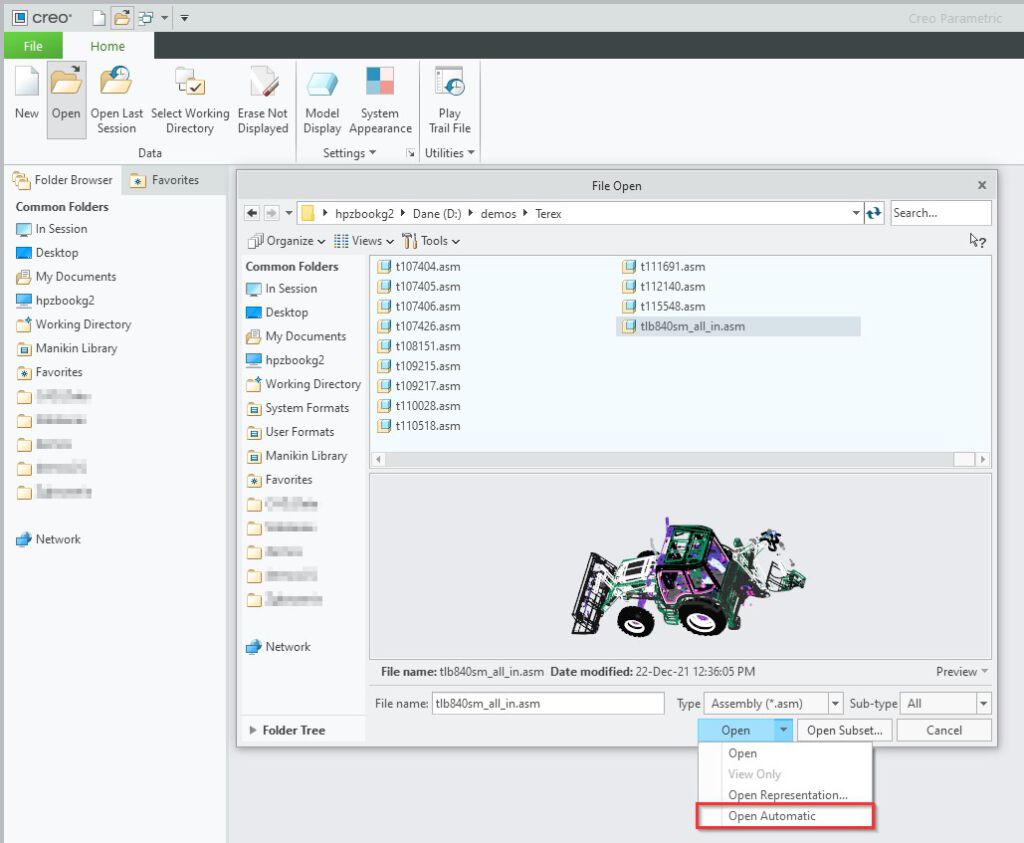Click Dane (D:) in address path
Image resolution: width=1024 pixels, height=843 pixels.
pyautogui.click(x=437, y=214)
